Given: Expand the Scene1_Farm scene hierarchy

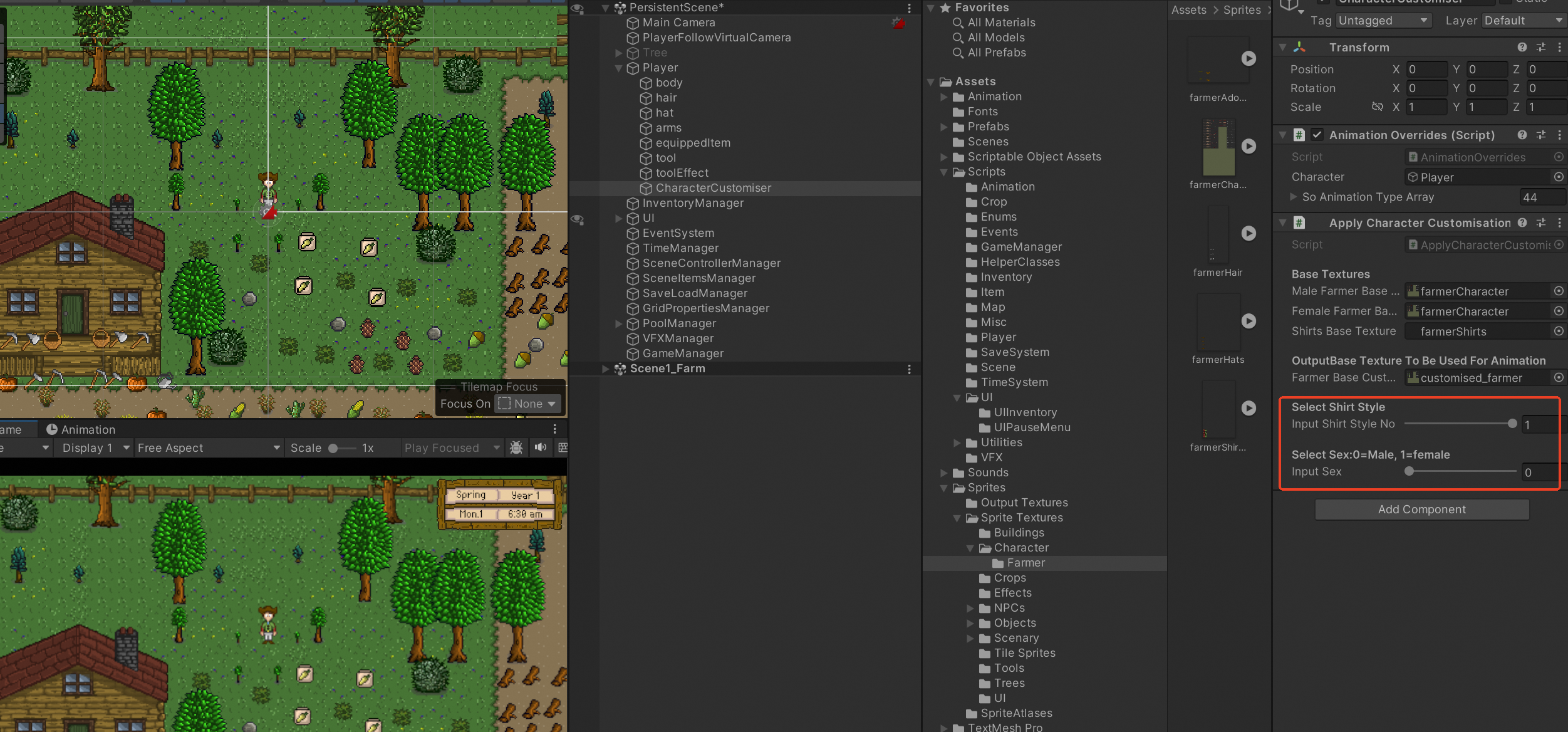Looking at the screenshot, I should (605, 369).
